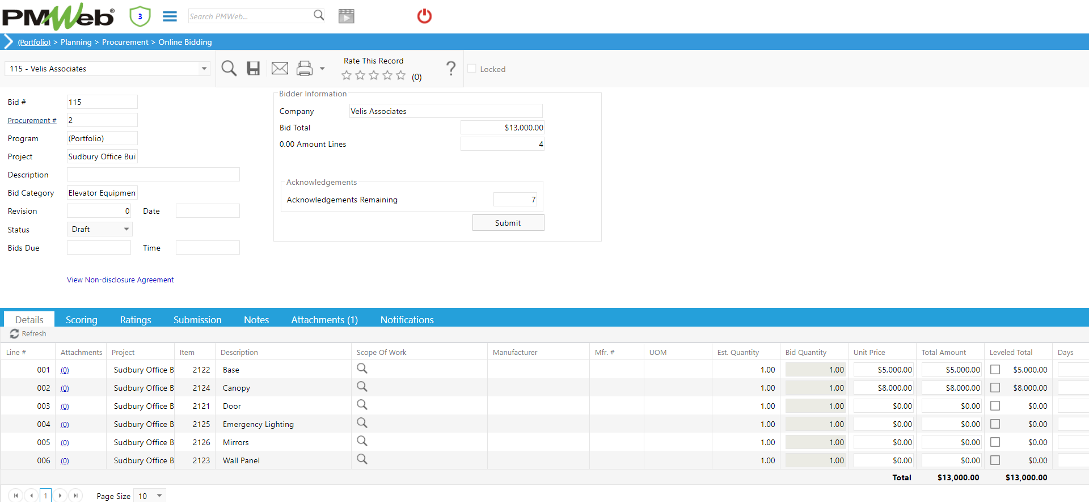Click the PMWeb logo
The image size is (1089, 502).
tap(58, 15)
